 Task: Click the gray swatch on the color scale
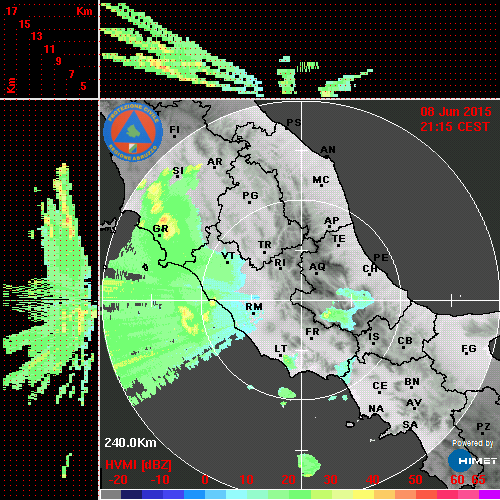click(111, 494)
